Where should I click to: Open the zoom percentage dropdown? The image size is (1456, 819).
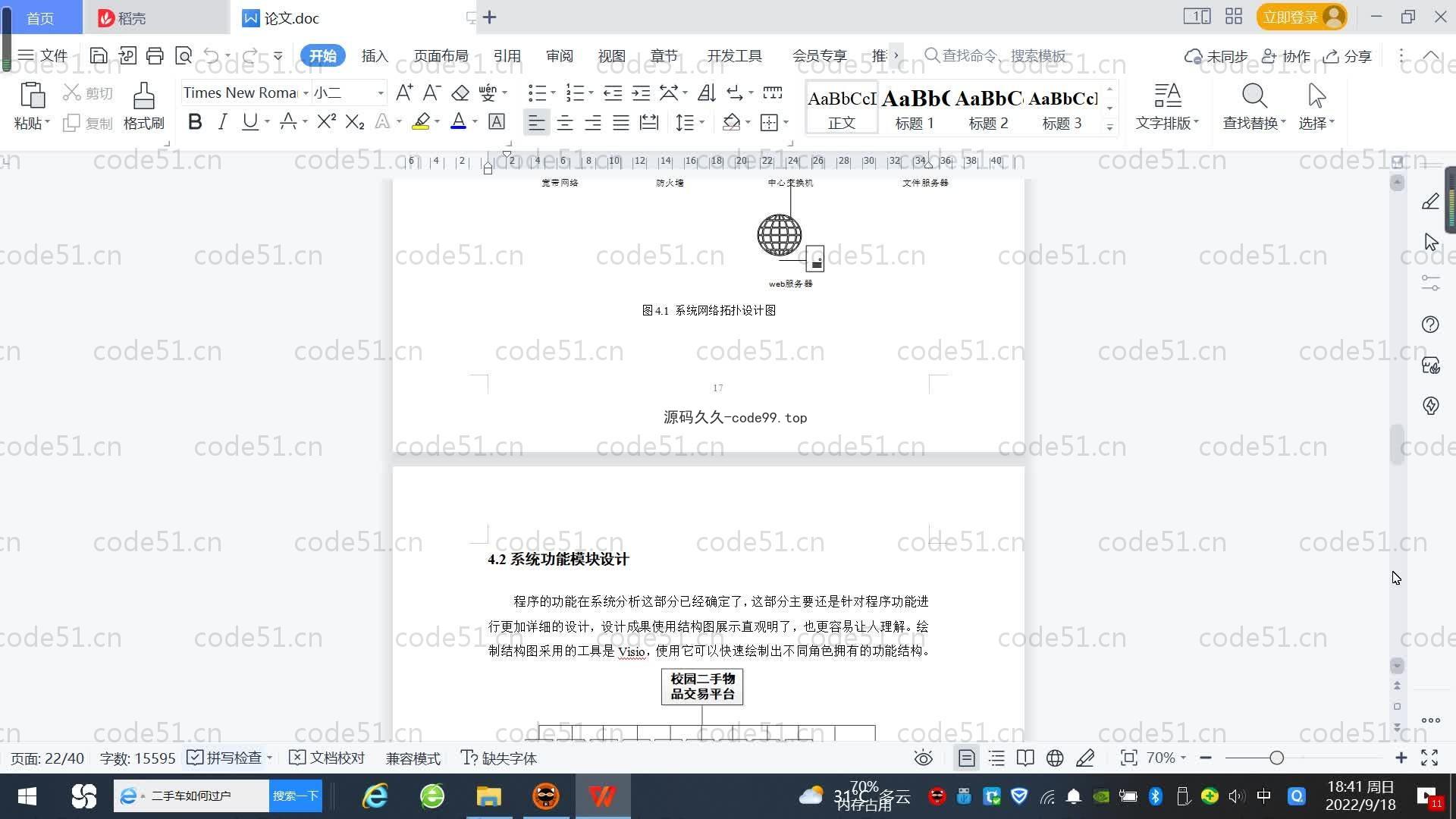[x=1183, y=758]
